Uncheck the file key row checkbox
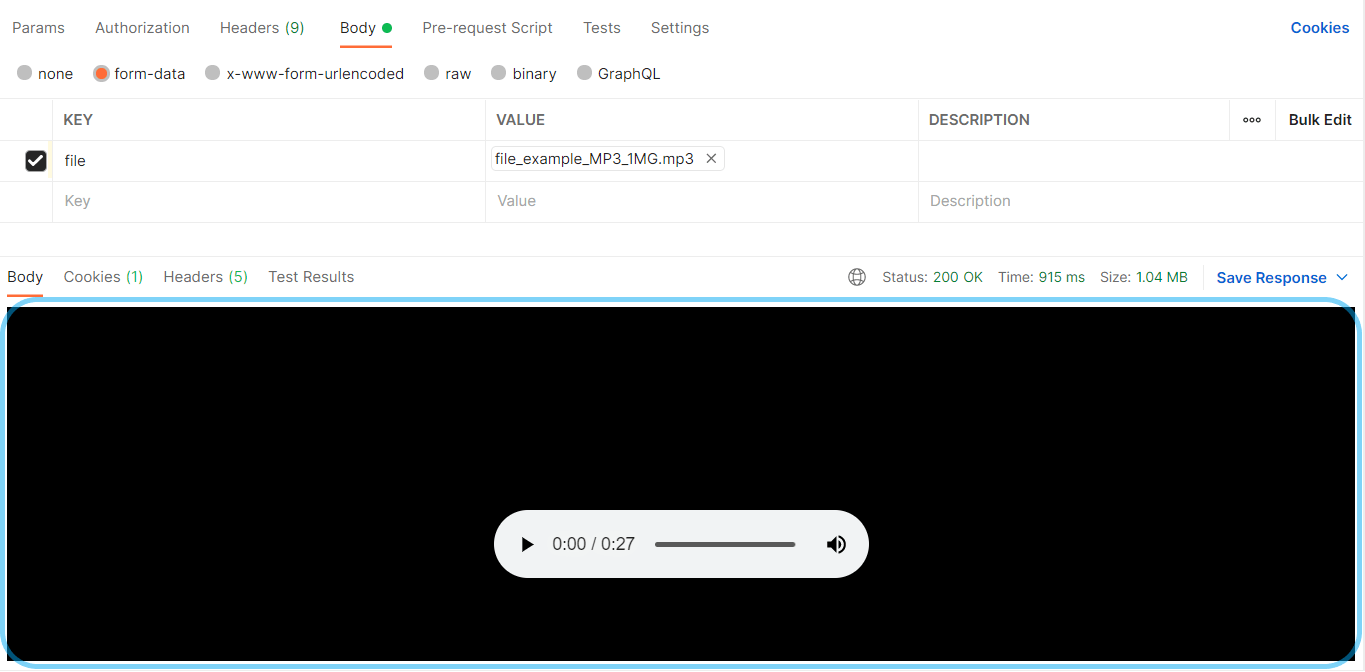 point(36,160)
